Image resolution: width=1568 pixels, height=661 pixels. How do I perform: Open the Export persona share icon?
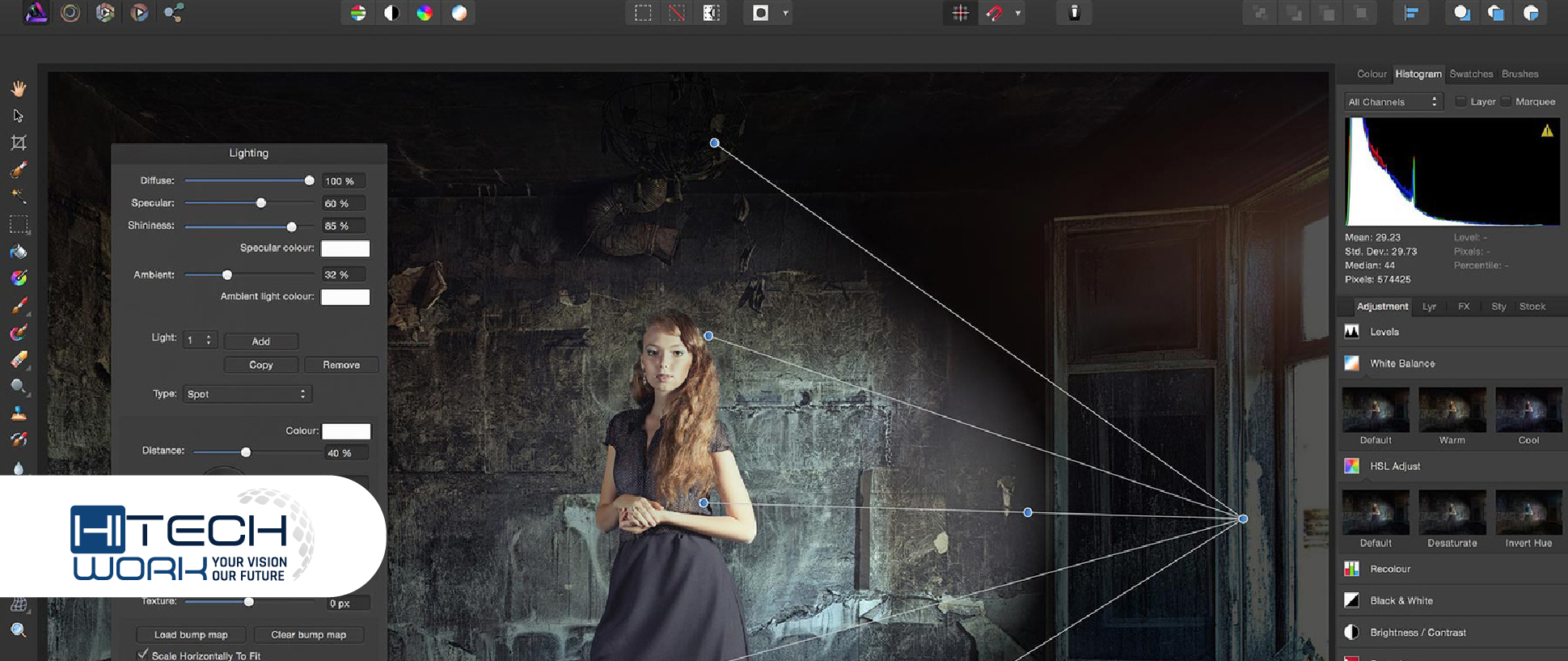coord(173,12)
